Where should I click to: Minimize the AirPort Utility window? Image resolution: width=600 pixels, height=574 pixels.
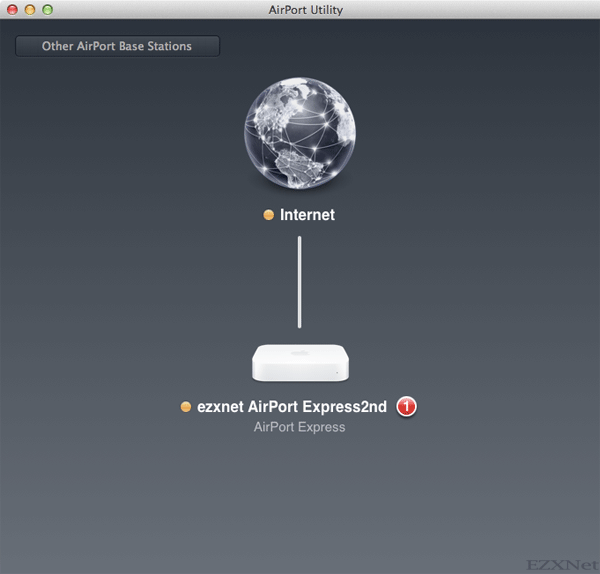[30, 10]
